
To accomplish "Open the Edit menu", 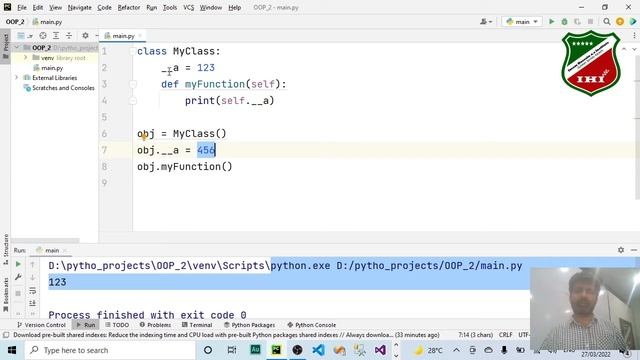I will coord(38,7).
